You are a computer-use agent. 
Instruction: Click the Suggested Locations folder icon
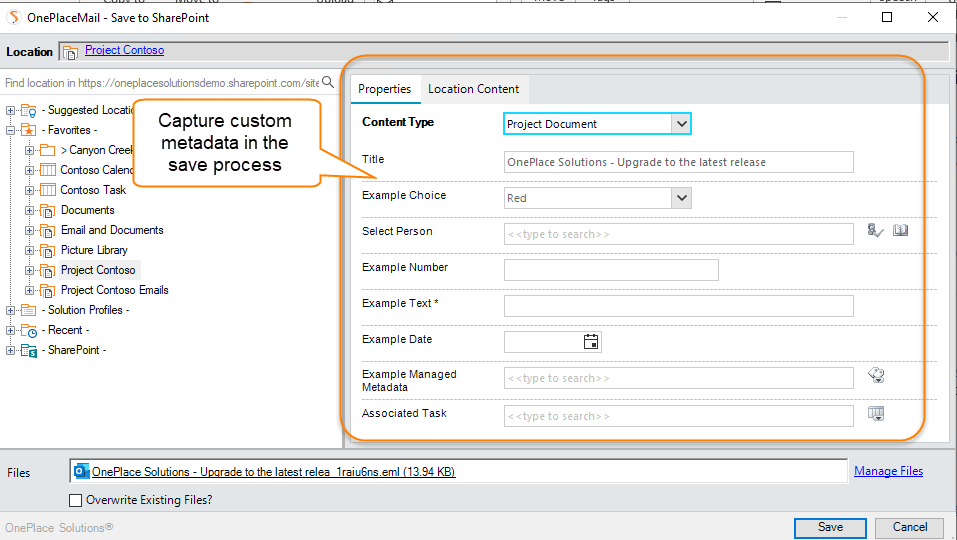29,110
